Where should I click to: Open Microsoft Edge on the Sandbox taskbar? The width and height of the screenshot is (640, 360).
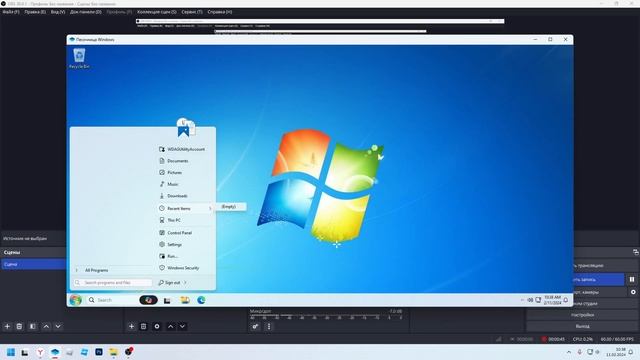201,300
